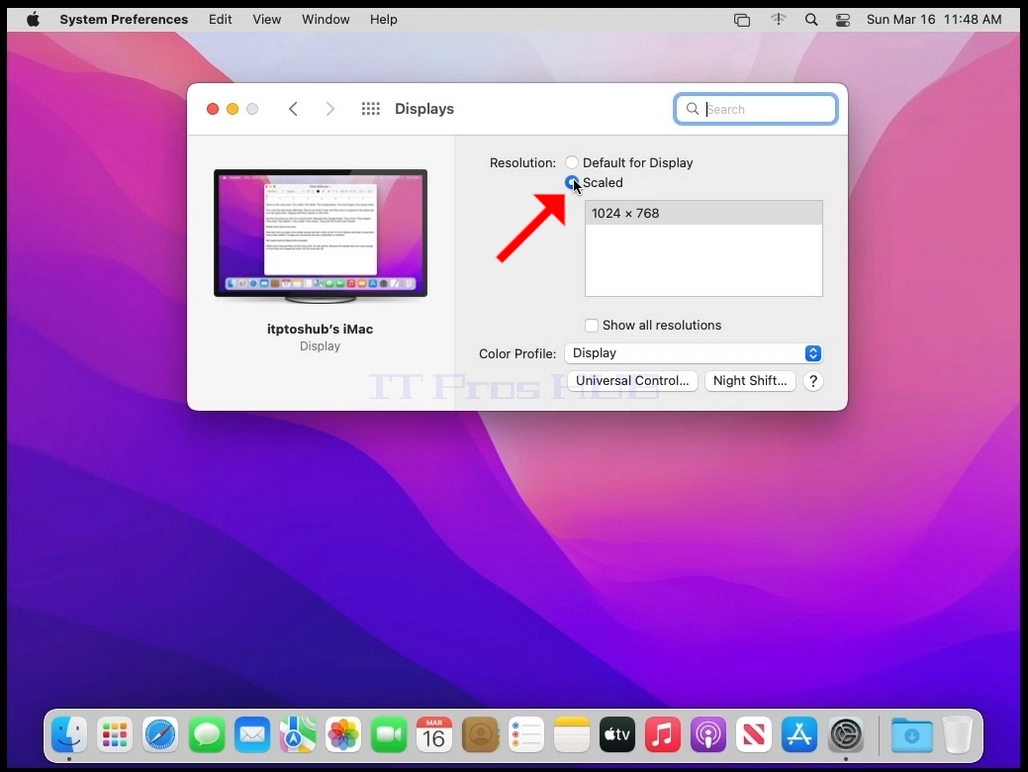Click the Universal Control... button
Screen dimensions: 1028x772
click(x=632, y=381)
